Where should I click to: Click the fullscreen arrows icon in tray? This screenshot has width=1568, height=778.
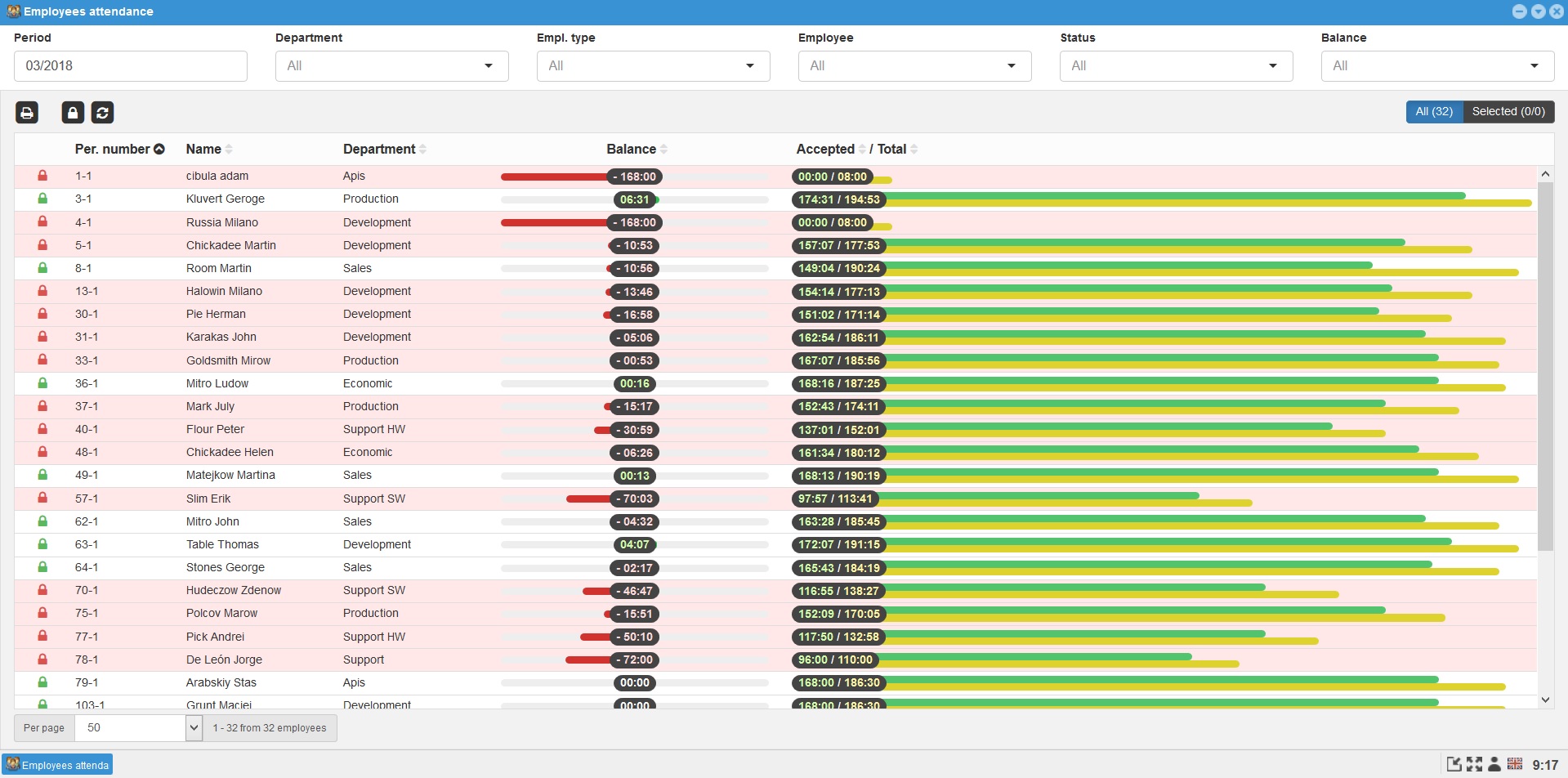1474,764
